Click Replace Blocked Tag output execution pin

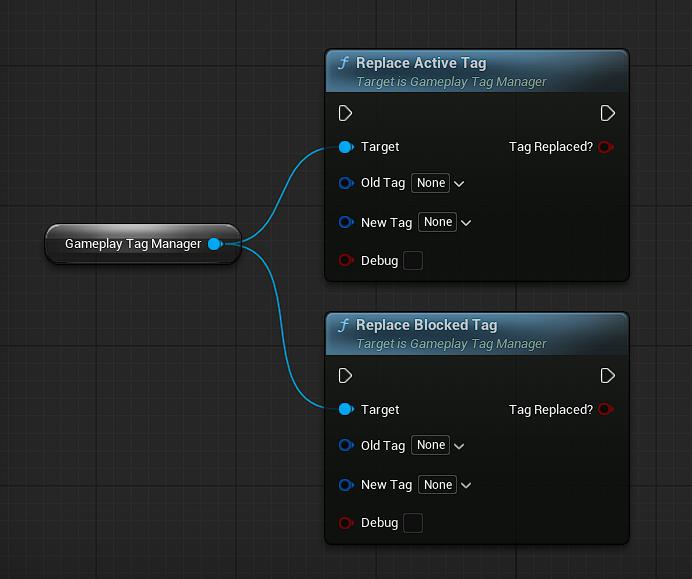[x=608, y=376]
